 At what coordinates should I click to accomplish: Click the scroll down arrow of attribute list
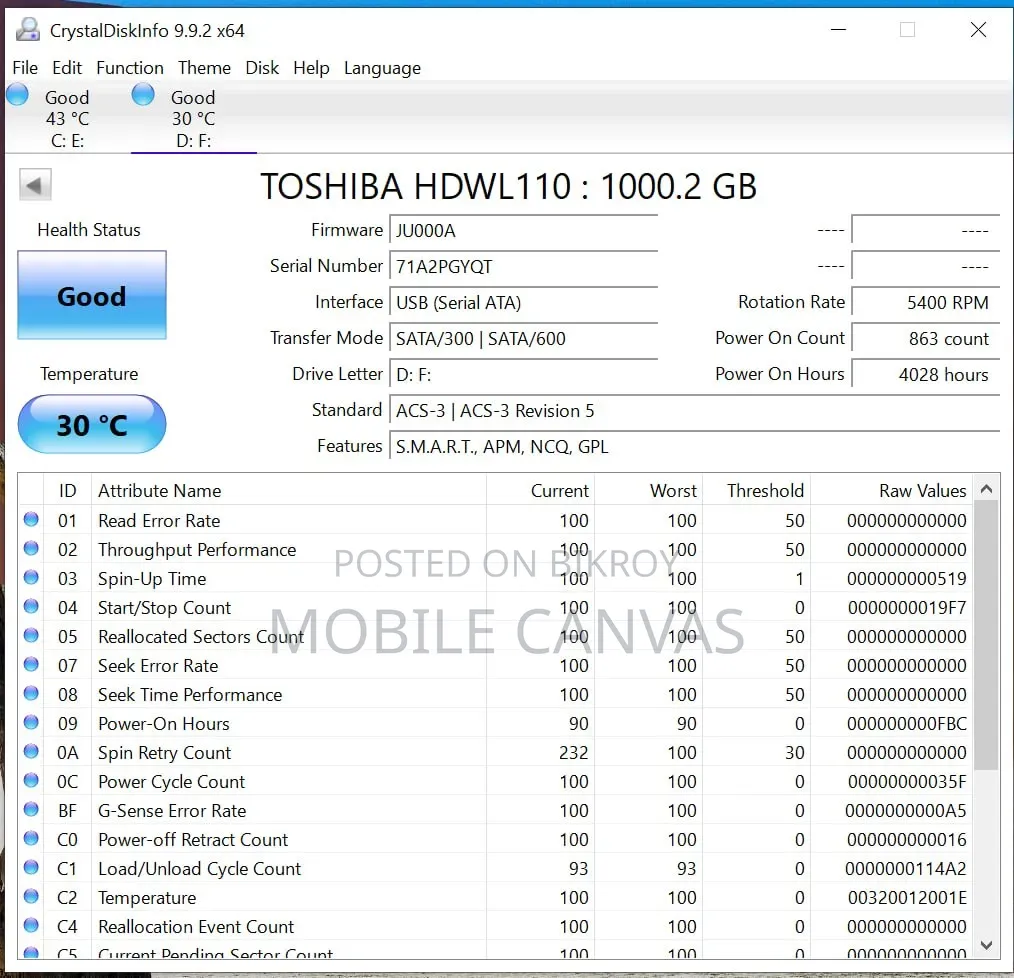coord(986,945)
